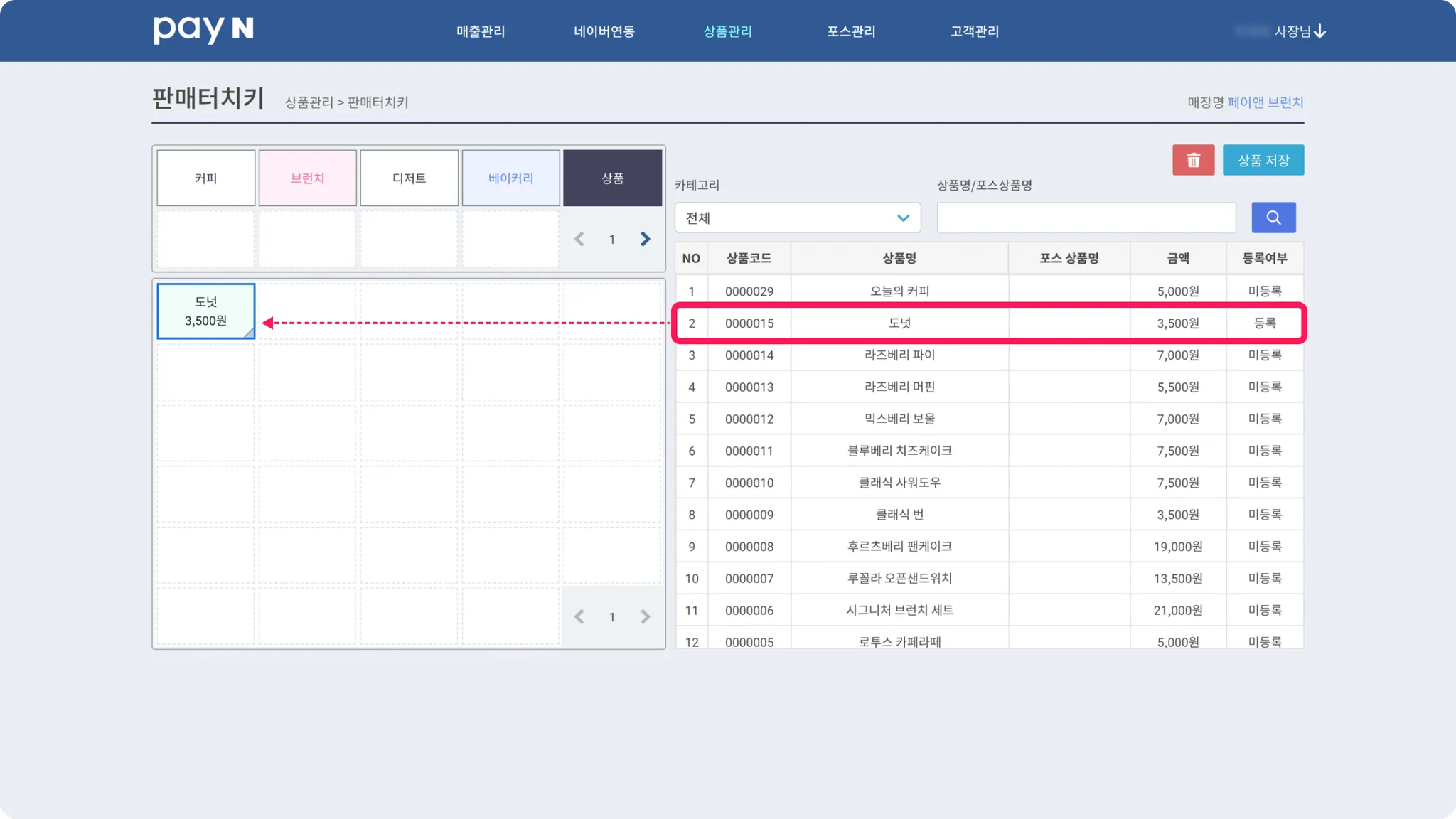Image resolution: width=1456 pixels, height=819 pixels.
Task: Select the dark 상품 category swatch
Action: pyautogui.click(x=612, y=178)
